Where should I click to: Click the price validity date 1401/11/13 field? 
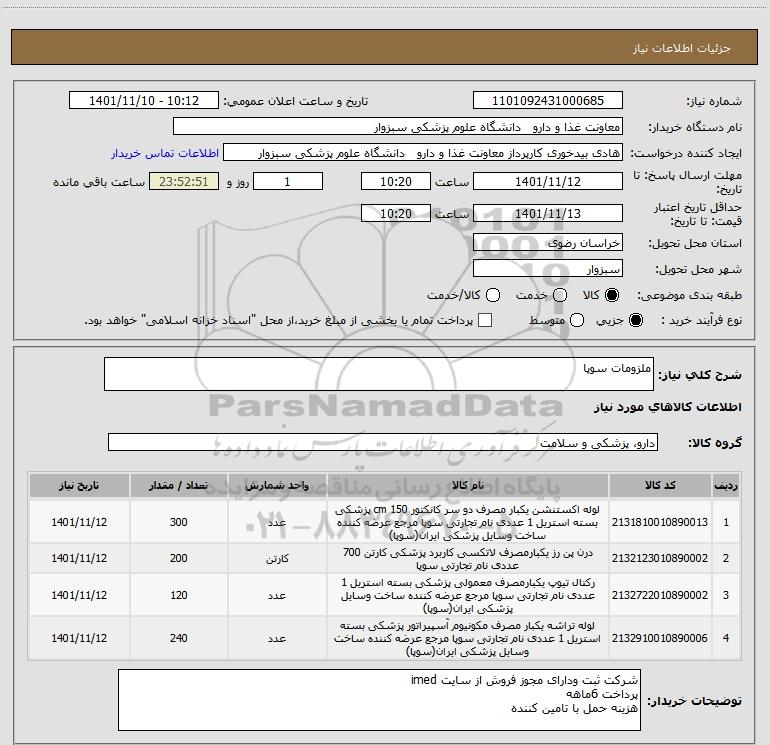(x=548, y=213)
